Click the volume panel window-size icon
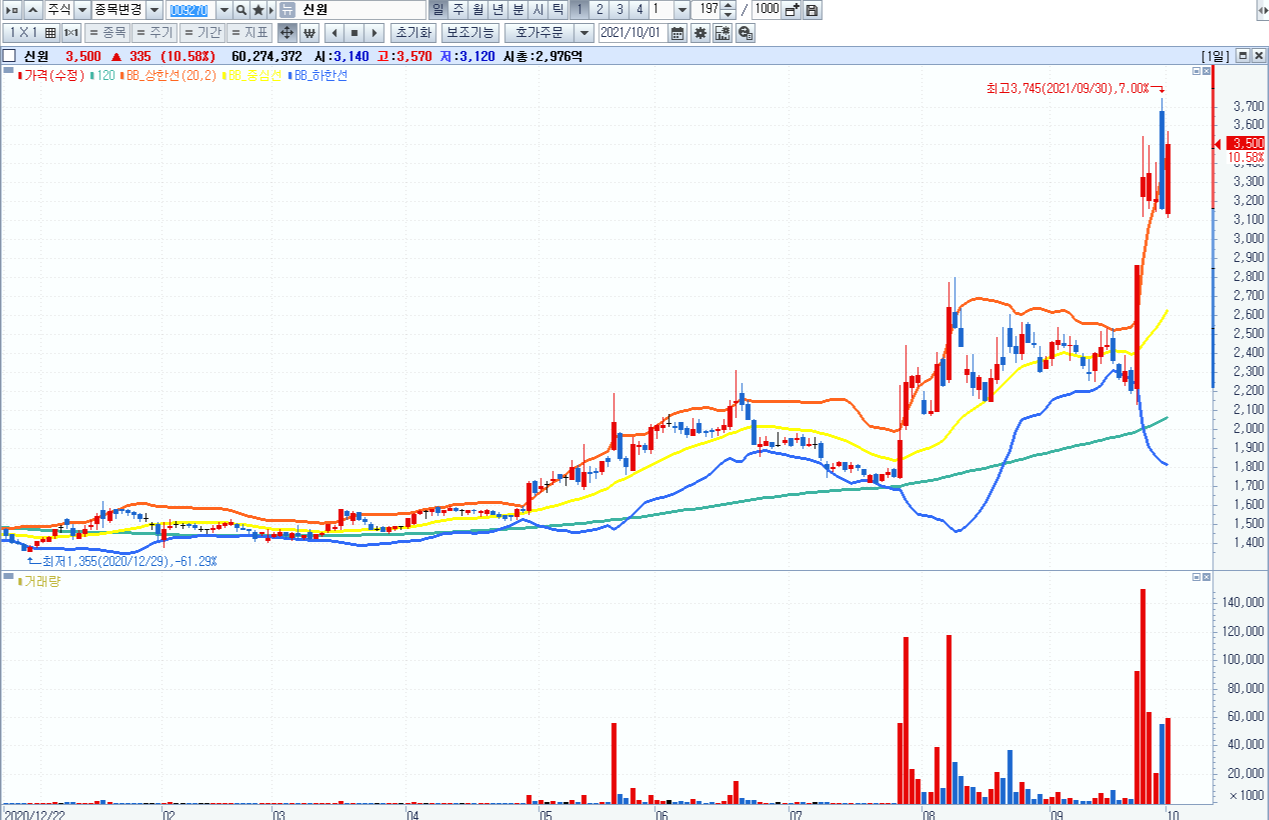The width and height of the screenshot is (1269, 820). point(1196,578)
